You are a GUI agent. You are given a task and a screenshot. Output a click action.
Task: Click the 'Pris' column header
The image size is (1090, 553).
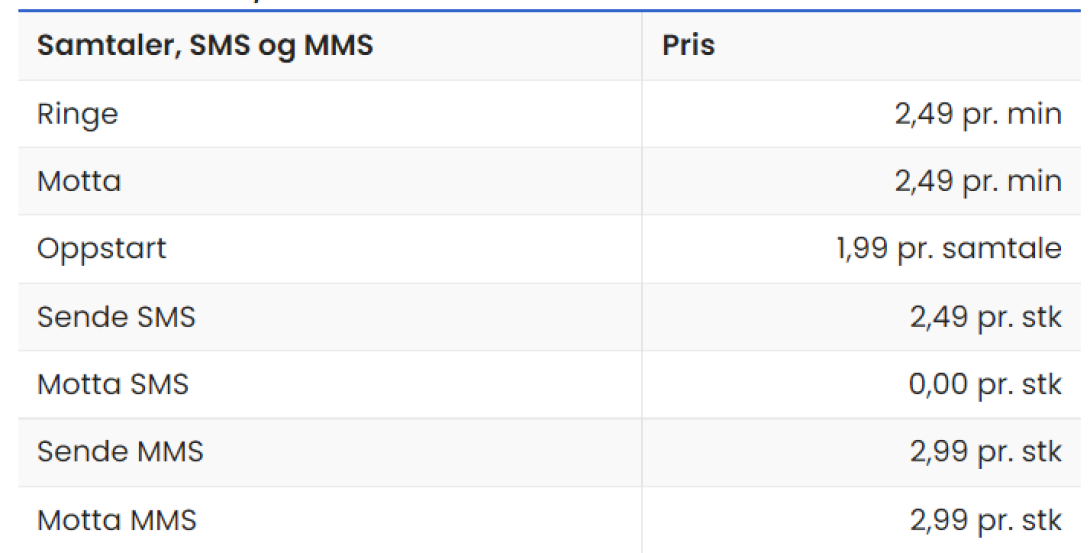[688, 45]
